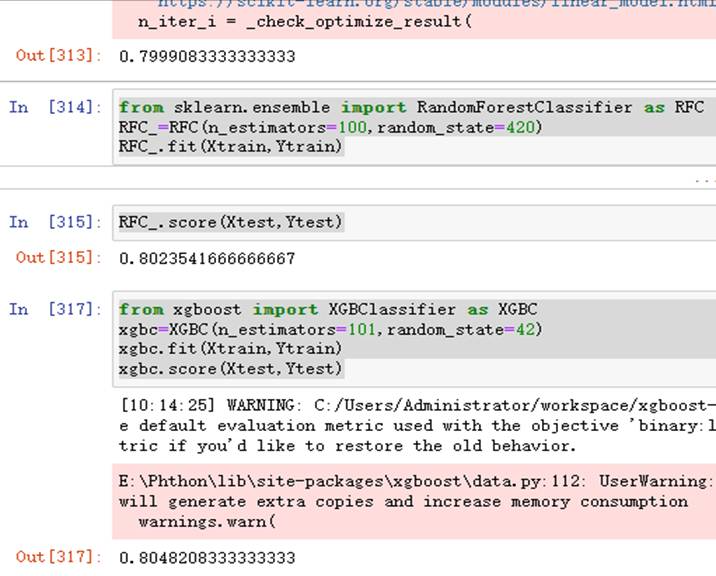The image size is (716, 576).
Task: Click the RandomForestClassifier import line
Action: click(x=411, y=107)
